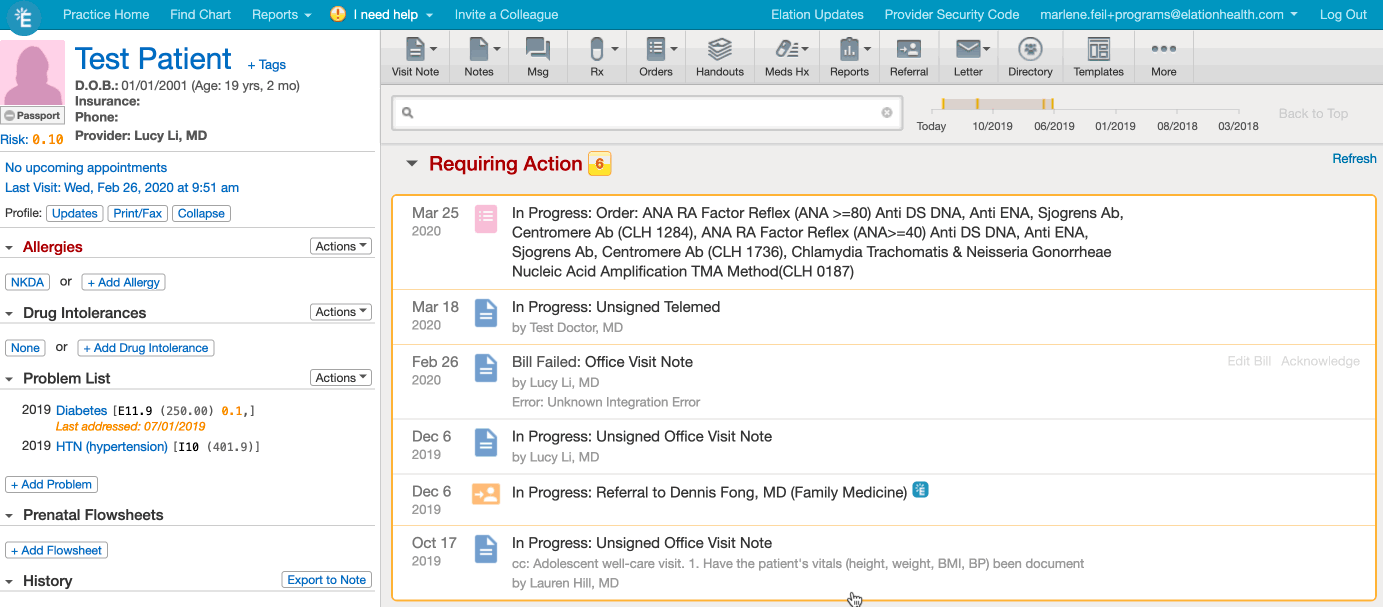
Task: Open the Problem List Actions dropdown
Action: pyautogui.click(x=341, y=378)
